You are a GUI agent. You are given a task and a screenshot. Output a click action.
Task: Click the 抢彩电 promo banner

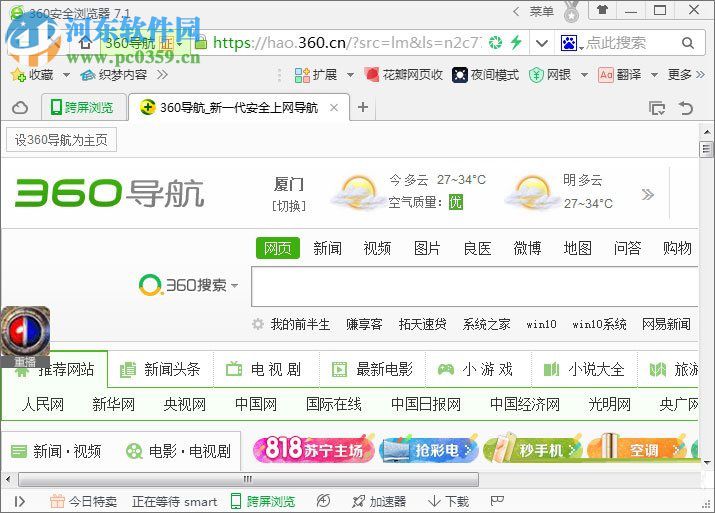(x=429, y=450)
